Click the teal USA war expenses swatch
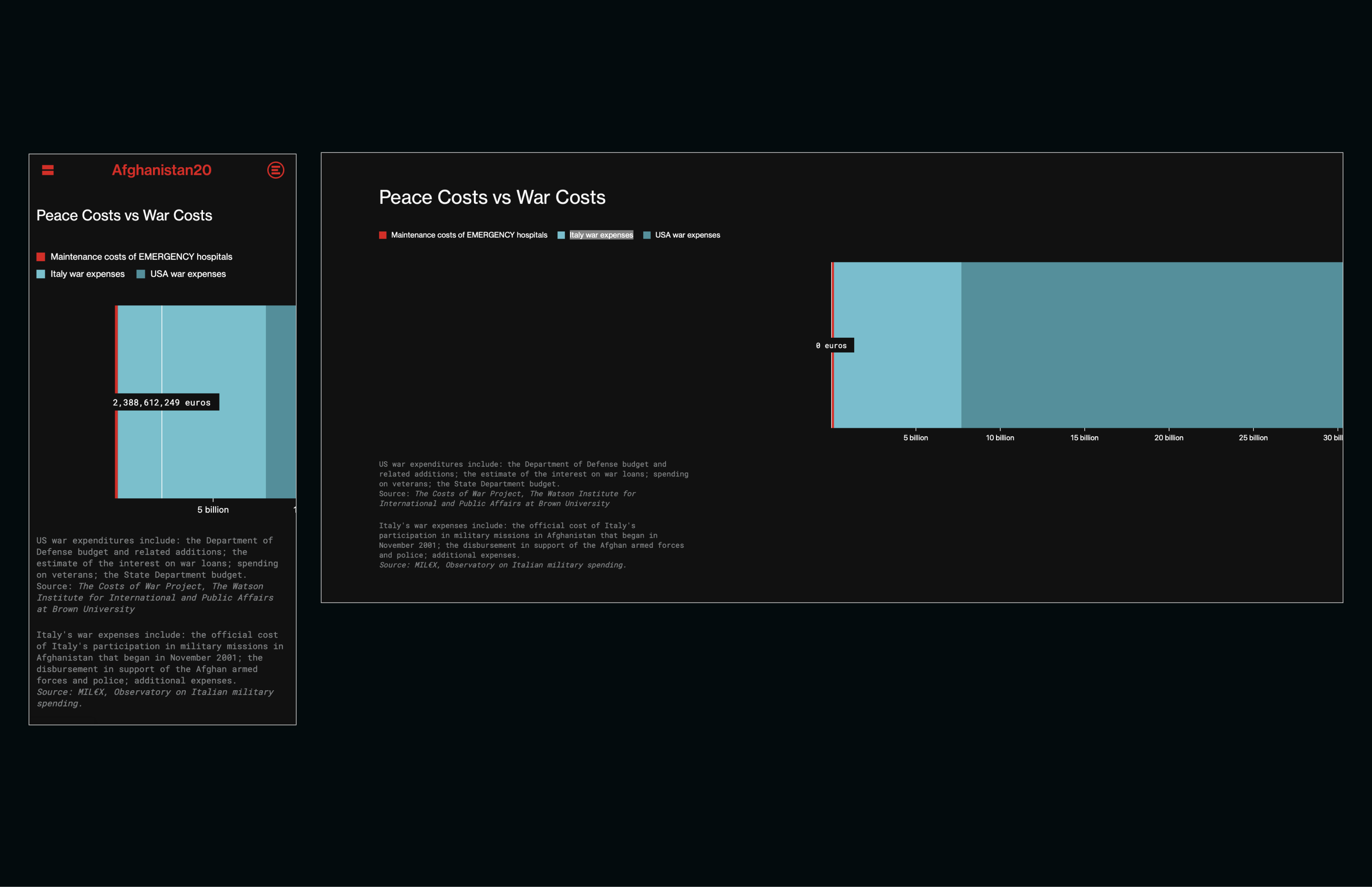Viewport: 1372px width, 887px height. pos(140,273)
